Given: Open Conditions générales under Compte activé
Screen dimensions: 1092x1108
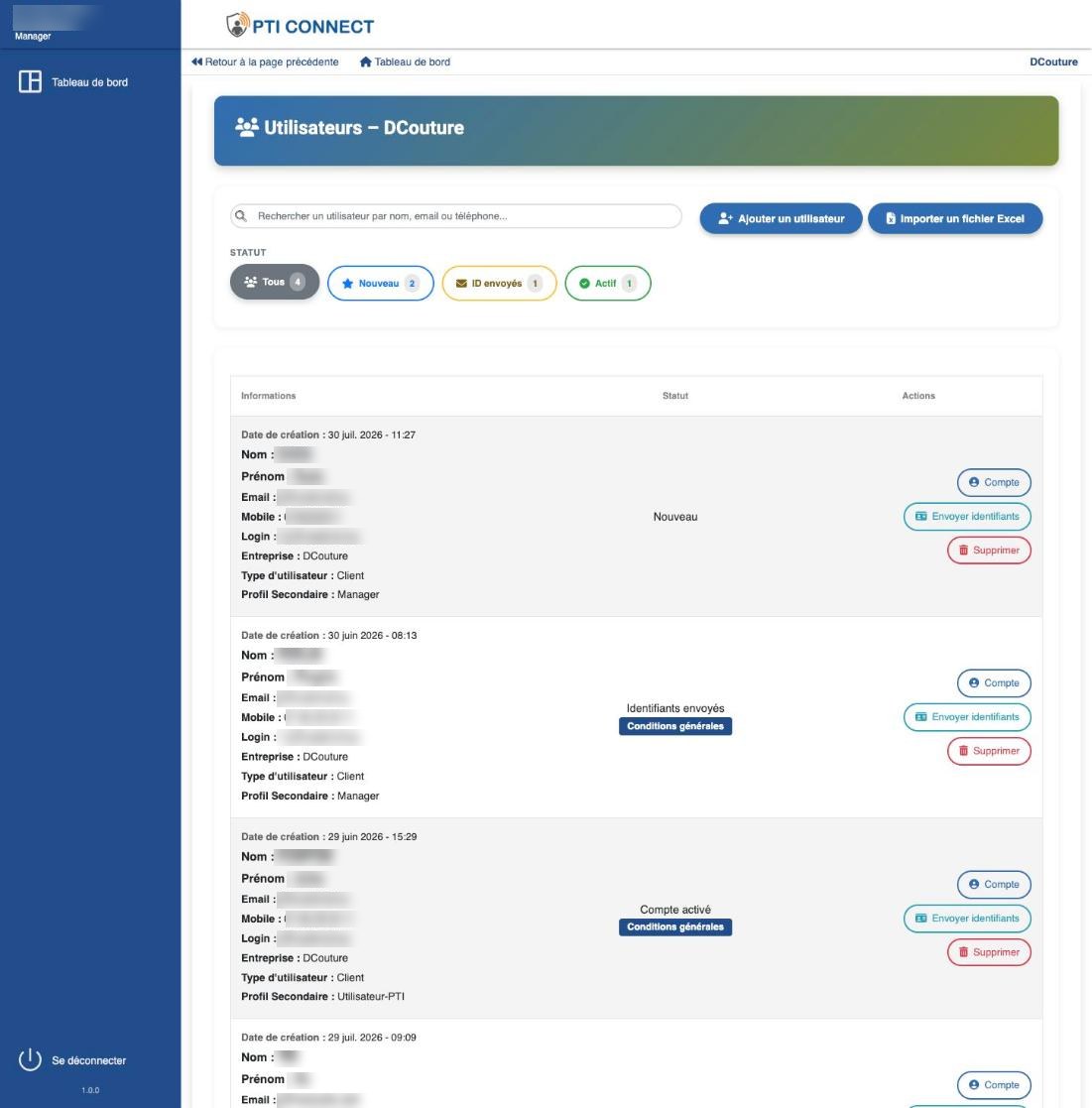Looking at the screenshot, I should pos(675,927).
